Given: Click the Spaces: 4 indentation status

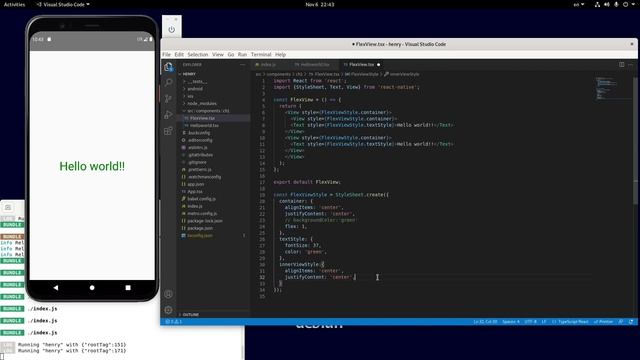Looking at the screenshot, I should coord(511,322).
